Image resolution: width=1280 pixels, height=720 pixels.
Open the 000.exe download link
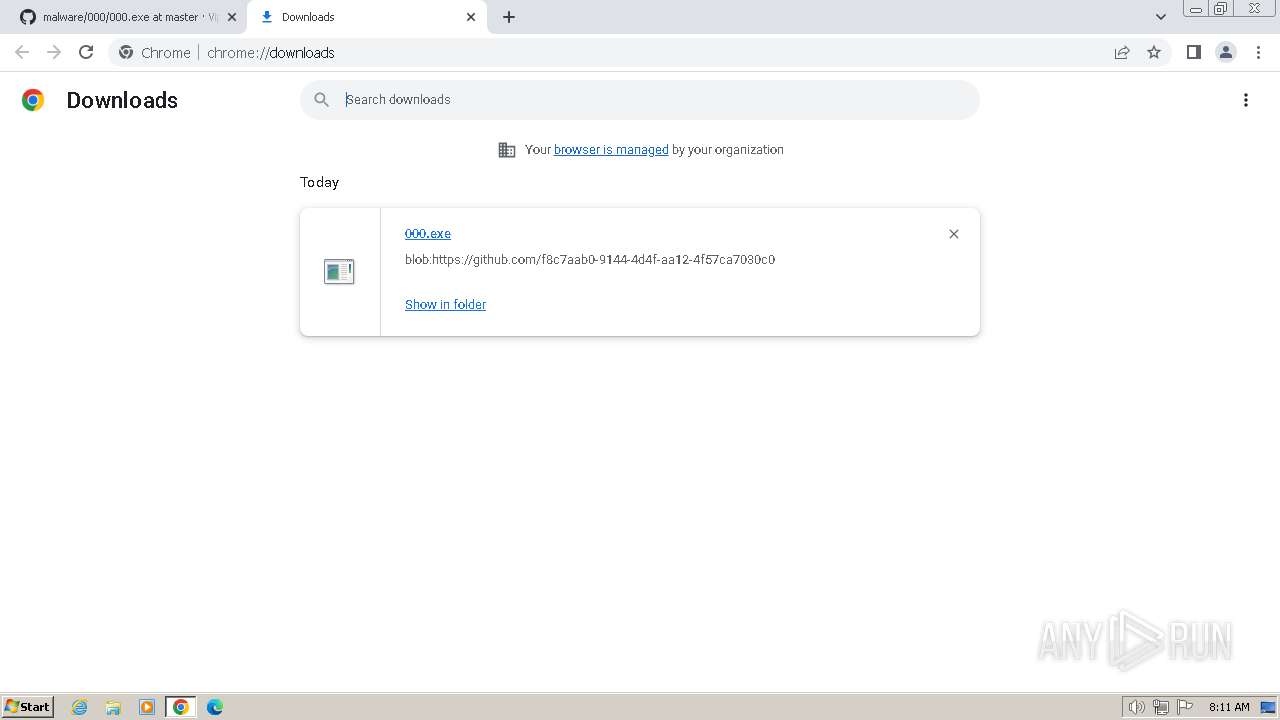click(428, 233)
